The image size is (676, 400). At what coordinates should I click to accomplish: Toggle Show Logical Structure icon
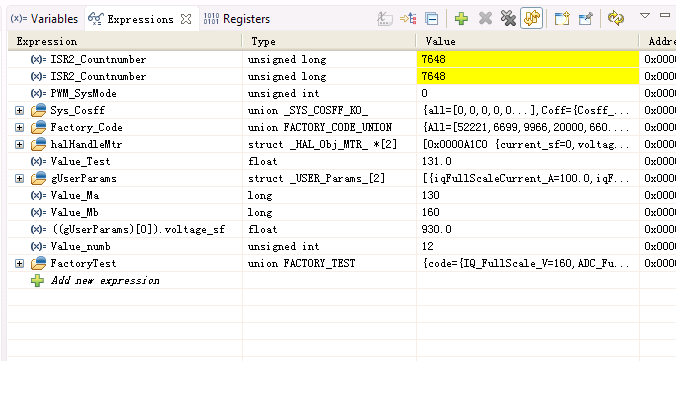[x=408, y=19]
